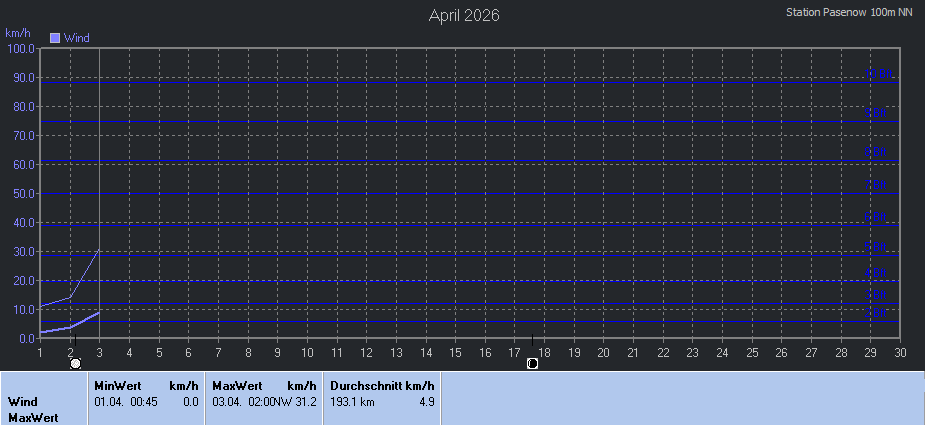The height and width of the screenshot is (425, 925).
Task: Click the 100.0 label on y-axis
Action: pos(20,48)
